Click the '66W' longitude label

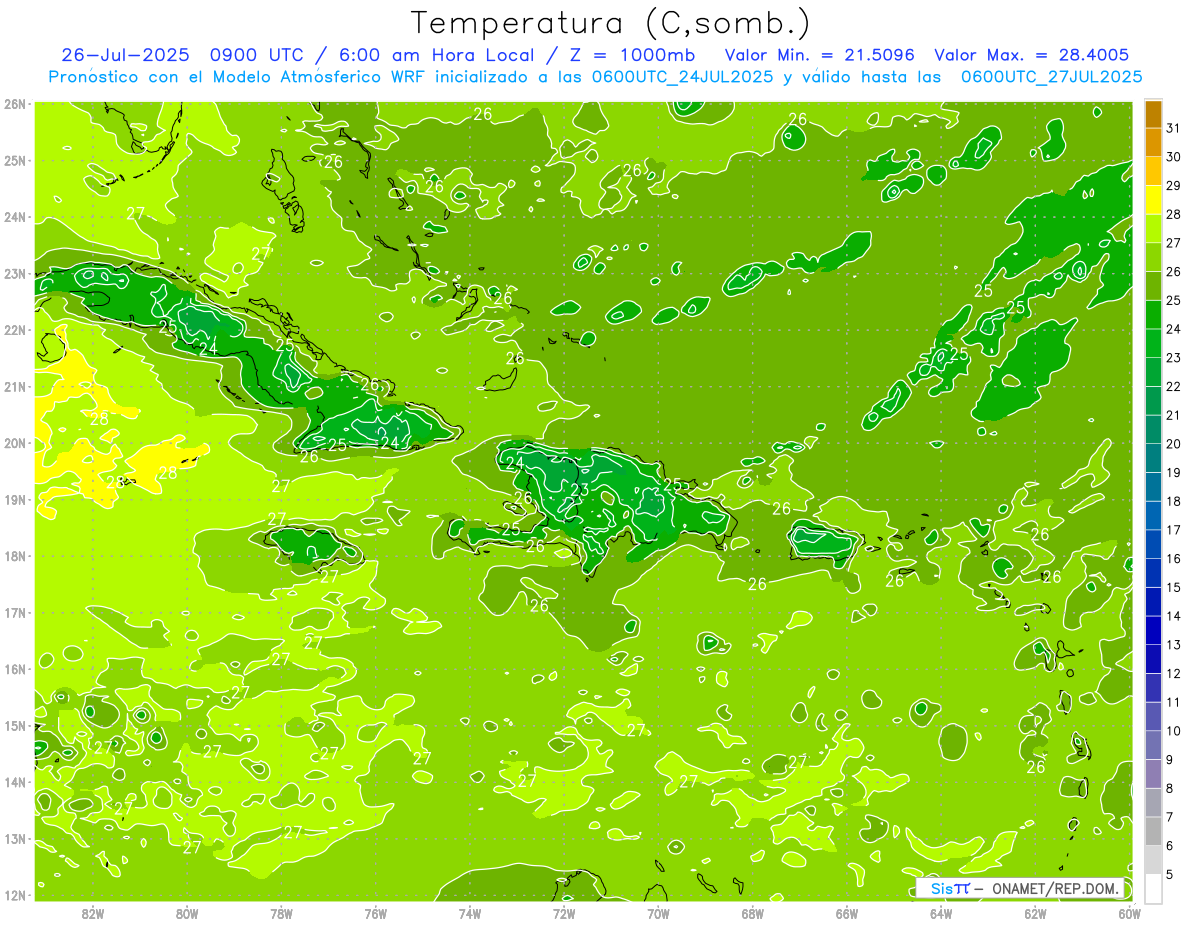[847, 913]
